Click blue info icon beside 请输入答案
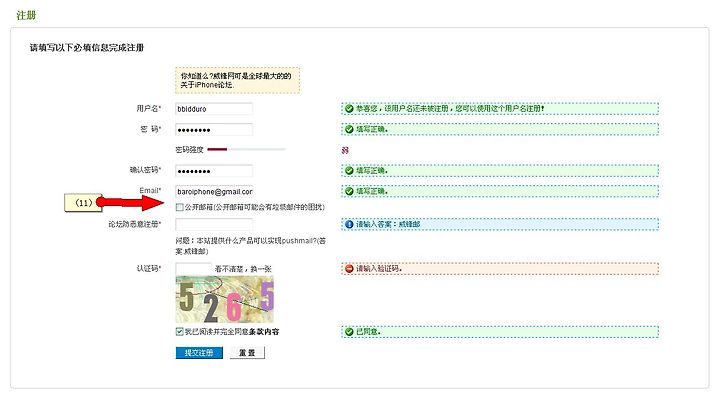Viewport: 720px width, 395px height. [x=349, y=225]
